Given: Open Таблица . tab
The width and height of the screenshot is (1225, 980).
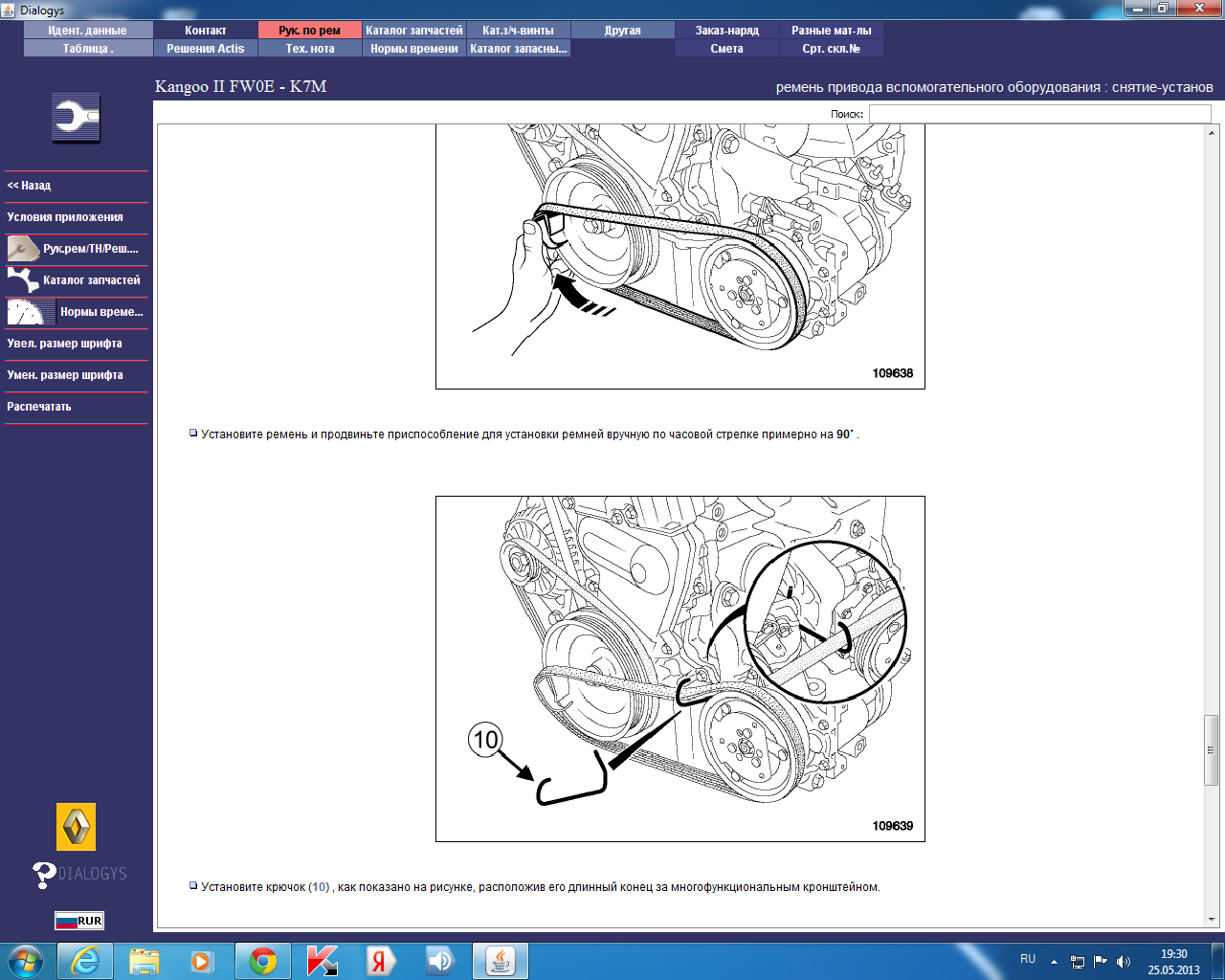Looking at the screenshot, I should click(x=88, y=49).
